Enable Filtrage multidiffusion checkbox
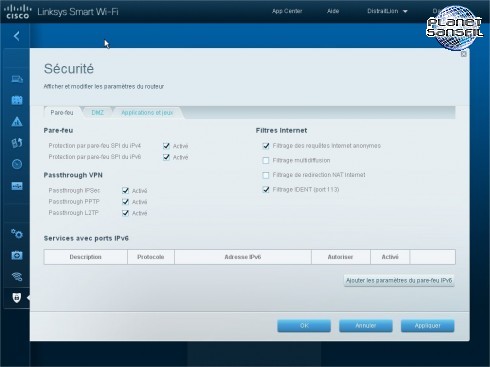490x367 pixels. pyautogui.click(x=266, y=160)
